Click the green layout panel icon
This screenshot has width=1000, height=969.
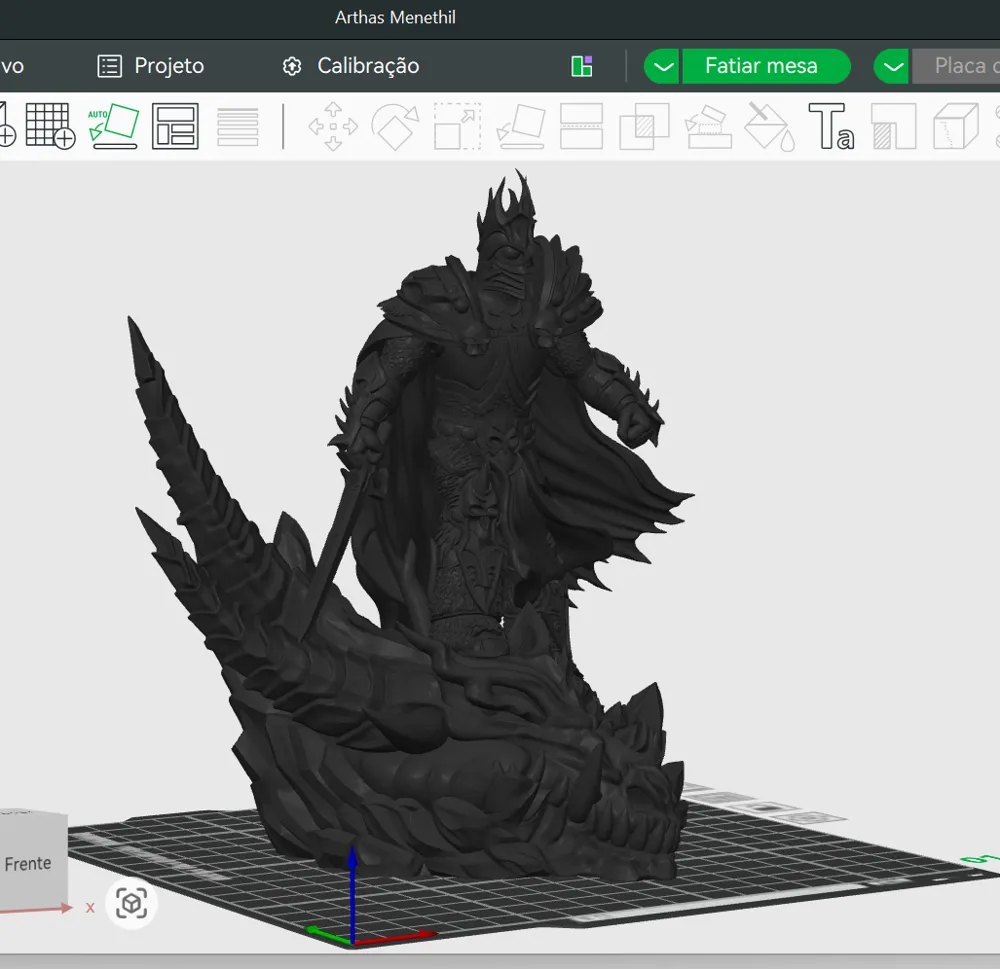click(582, 66)
